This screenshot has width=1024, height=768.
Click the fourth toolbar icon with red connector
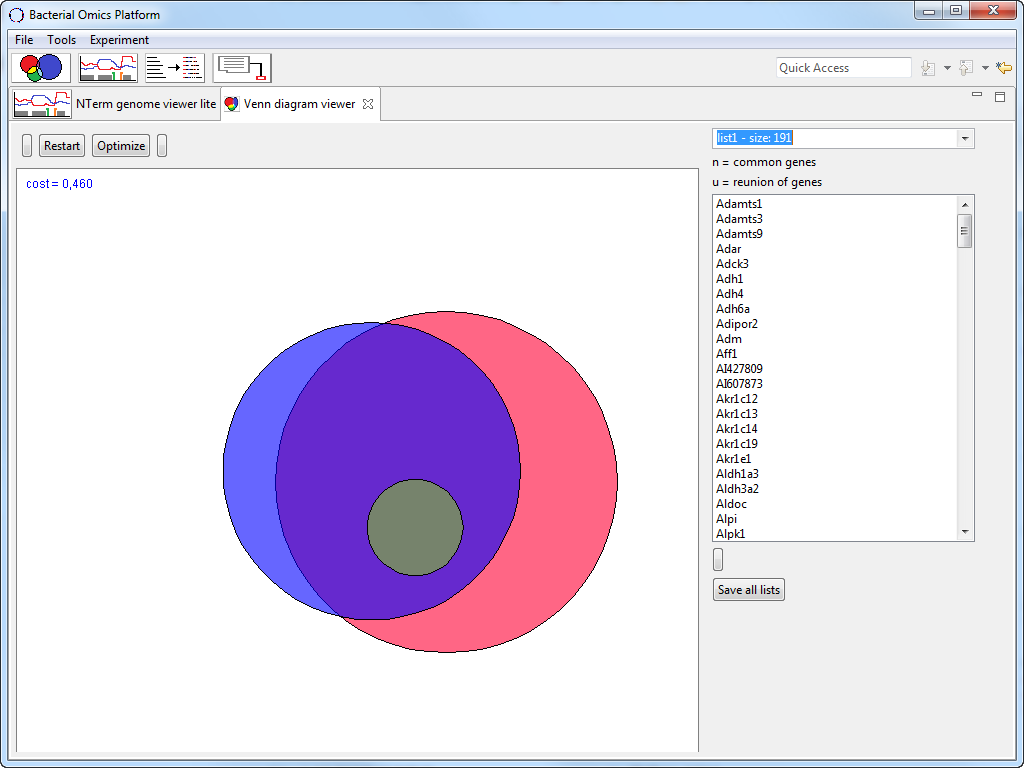(242, 68)
